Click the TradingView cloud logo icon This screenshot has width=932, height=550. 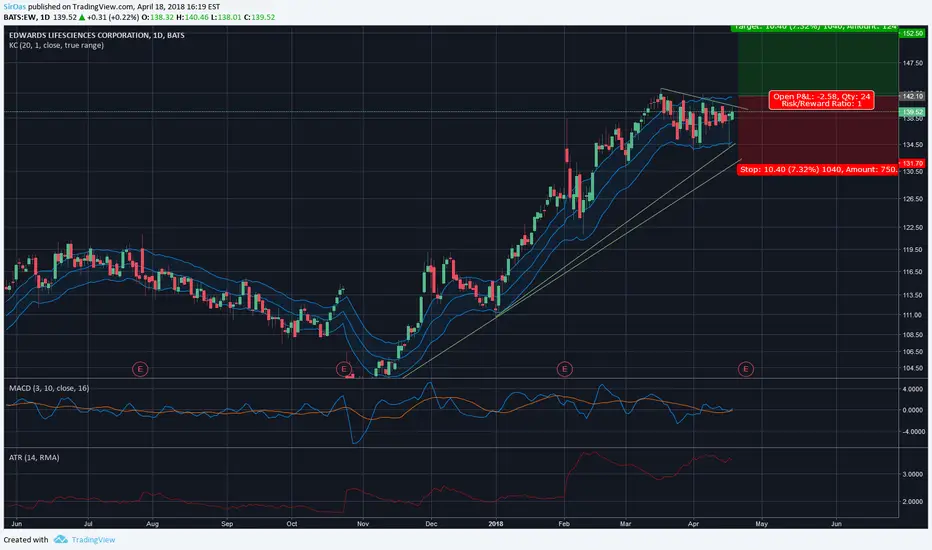pos(60,539)
